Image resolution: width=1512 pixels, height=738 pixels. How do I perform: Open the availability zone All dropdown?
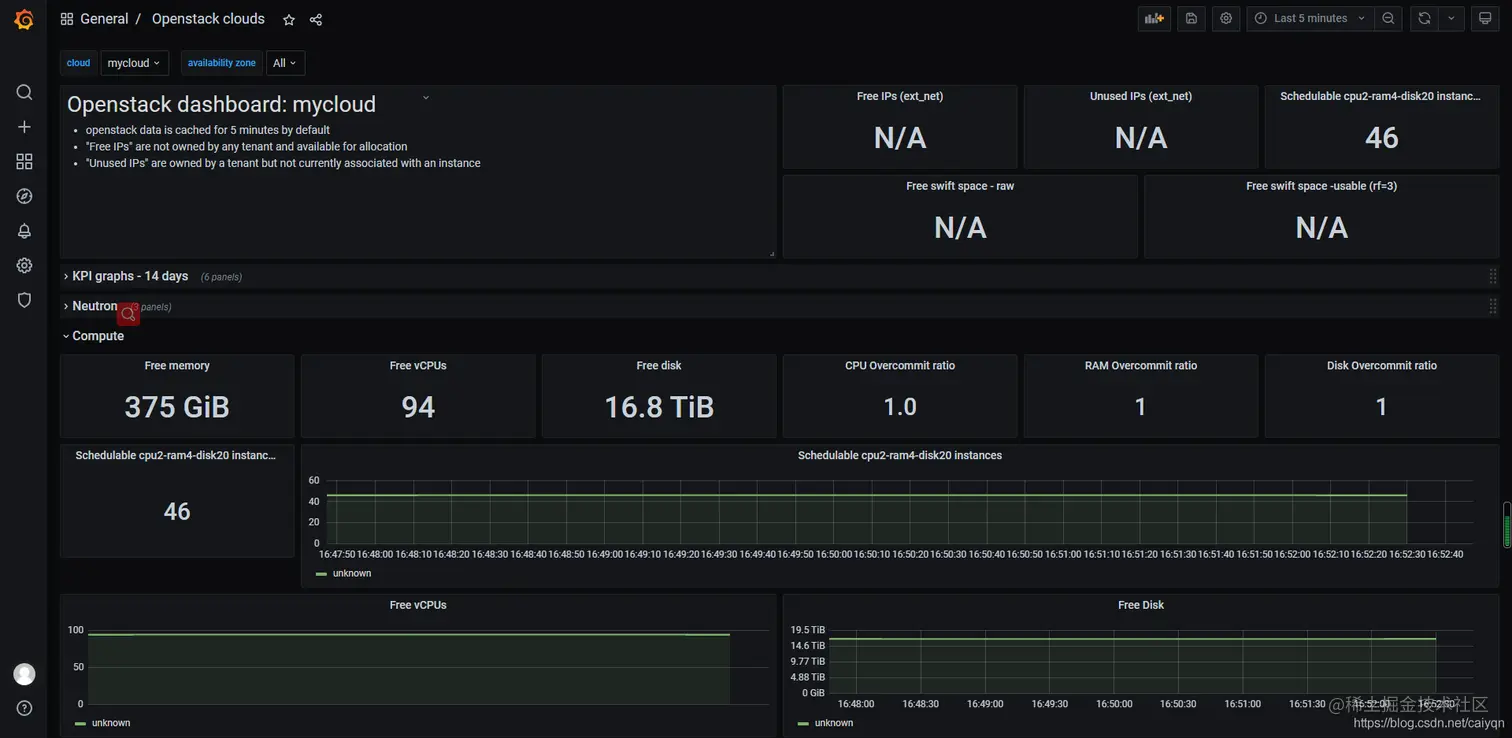285,63
